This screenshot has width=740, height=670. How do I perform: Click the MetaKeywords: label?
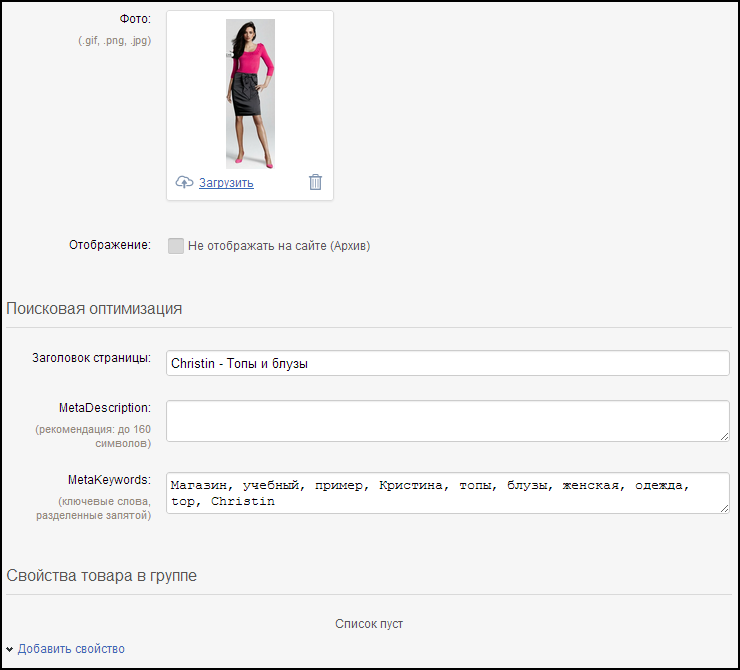pyautogui.click(x=109, y=480)
